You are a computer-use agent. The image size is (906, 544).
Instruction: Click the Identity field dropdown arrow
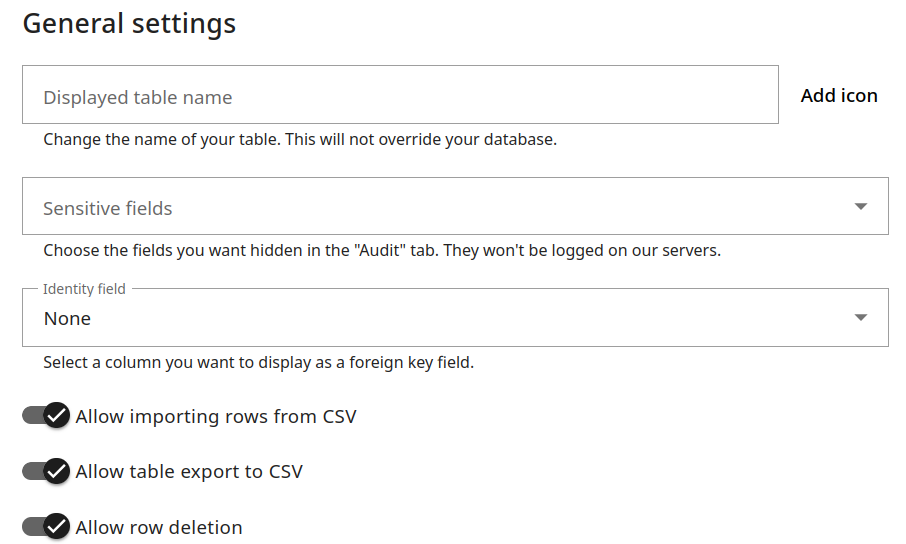coord(860,318)
